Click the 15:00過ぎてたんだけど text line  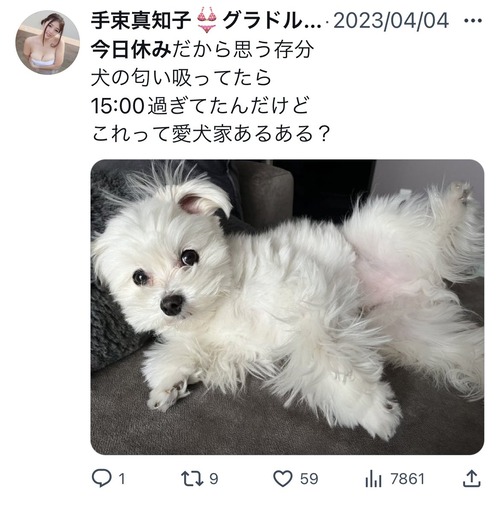tap(200, 106)
